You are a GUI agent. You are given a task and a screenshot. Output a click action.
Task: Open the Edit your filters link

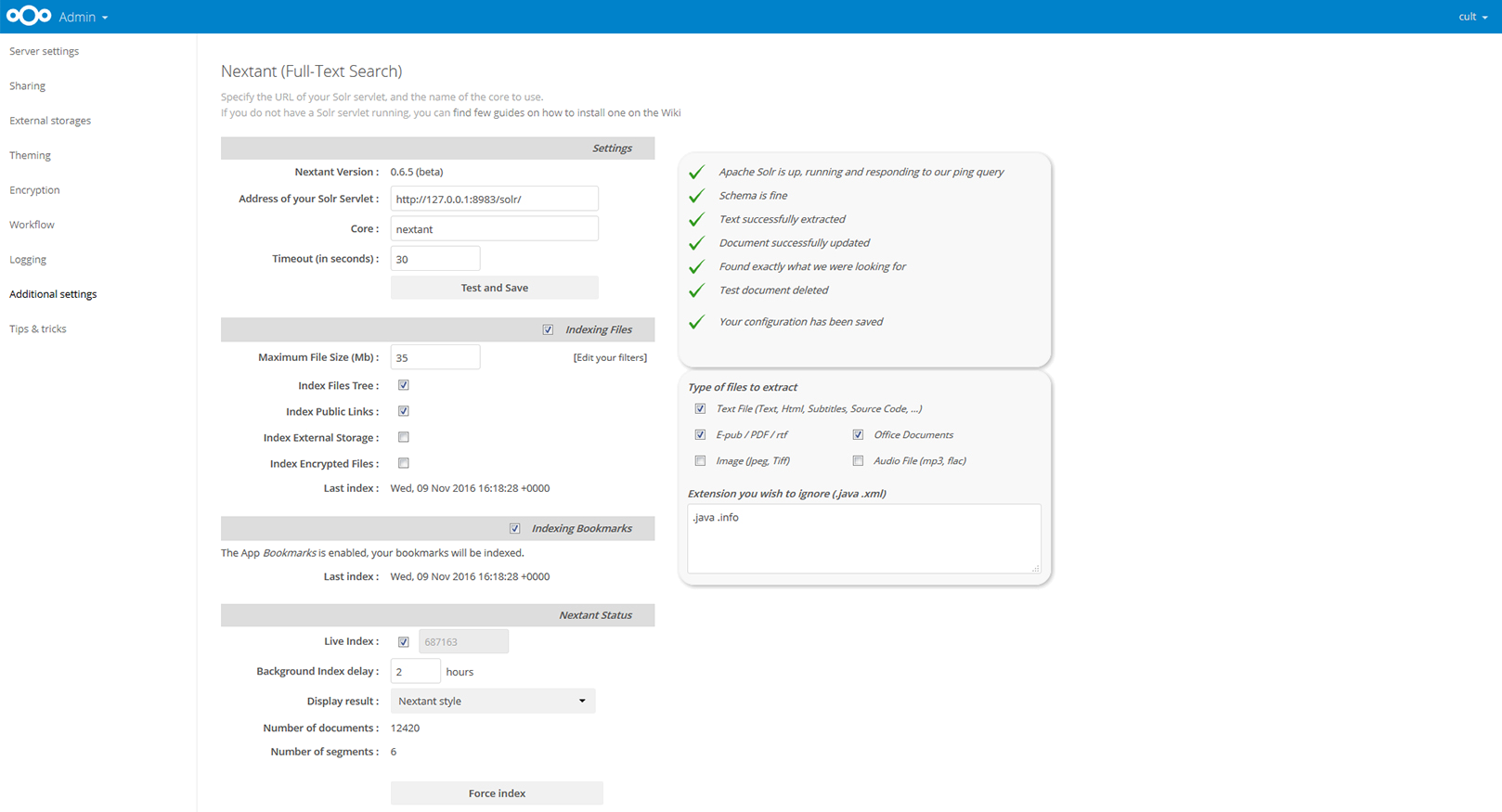[610, 357]
